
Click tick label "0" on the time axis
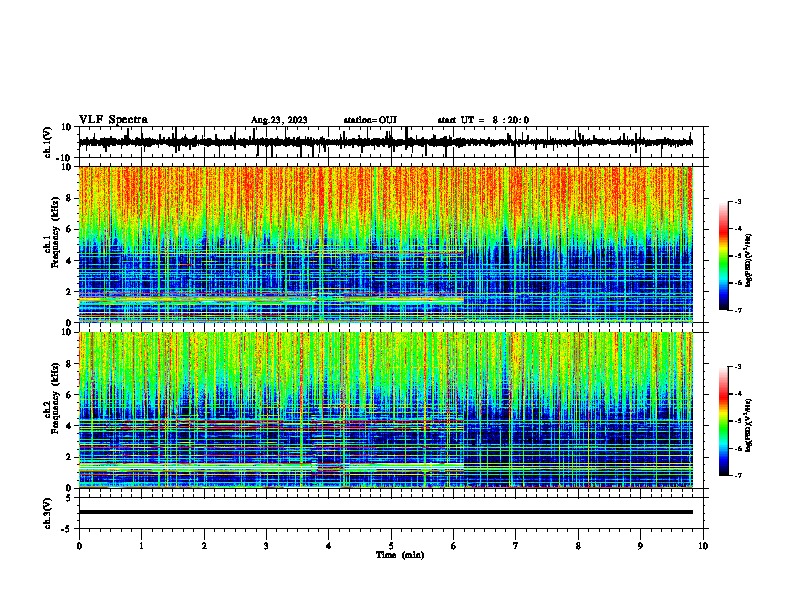pyautogui.click(x=79, y=546)
